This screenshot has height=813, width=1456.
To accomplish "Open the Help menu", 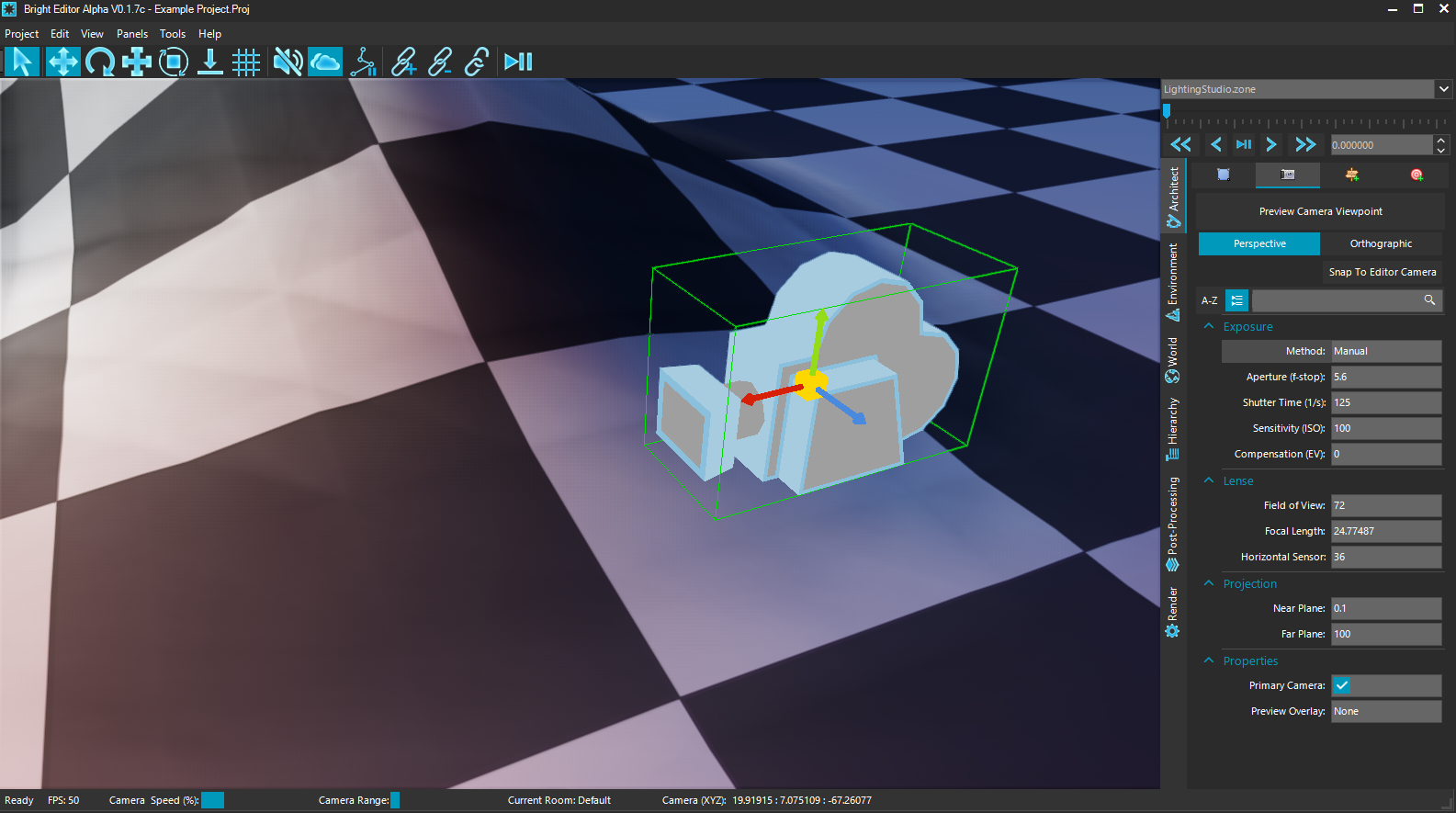I will tap(209, 34).
